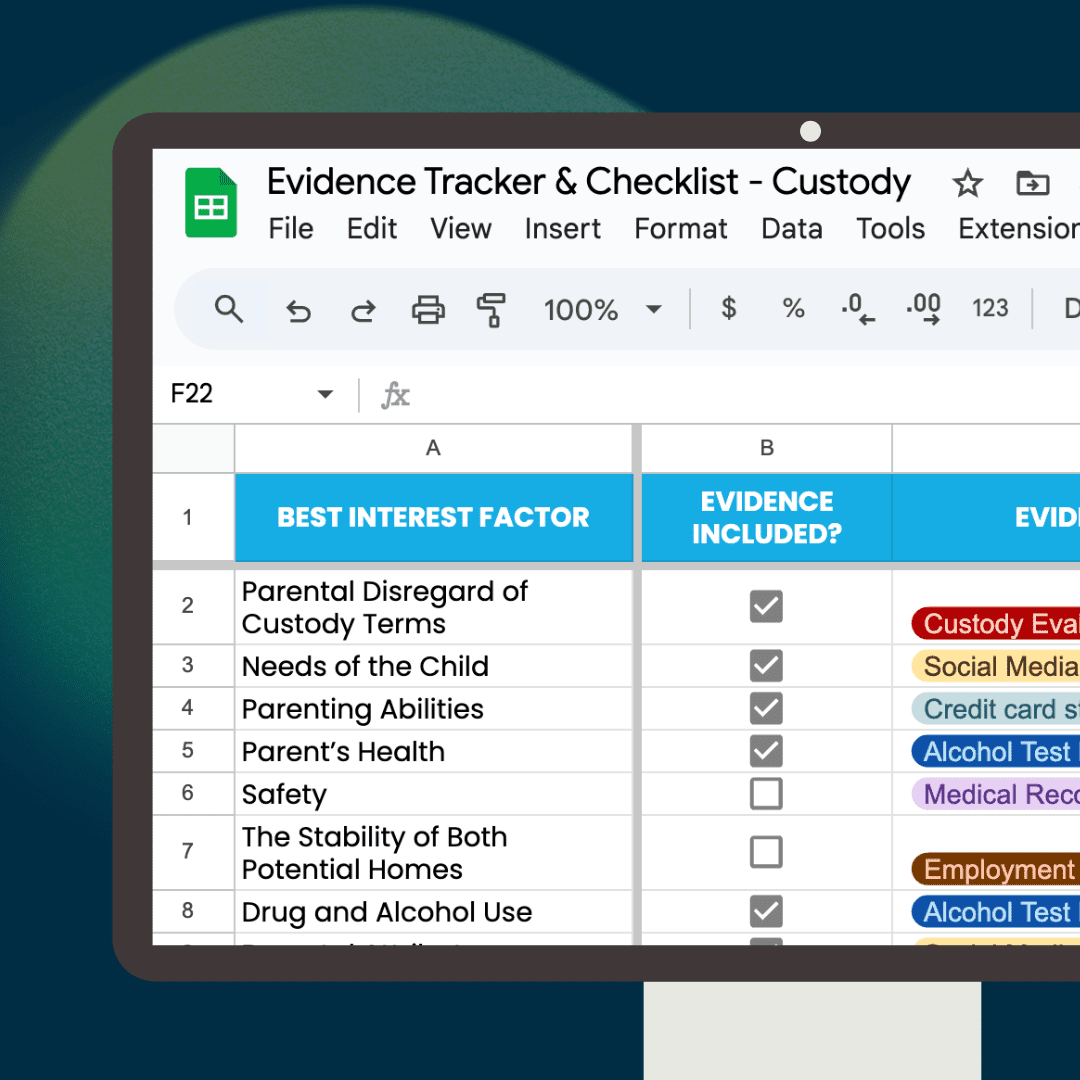Open the Extensions menu
Image resolution: width=1080 pixels, height=1080 pixels.
tap(1016, 229)
